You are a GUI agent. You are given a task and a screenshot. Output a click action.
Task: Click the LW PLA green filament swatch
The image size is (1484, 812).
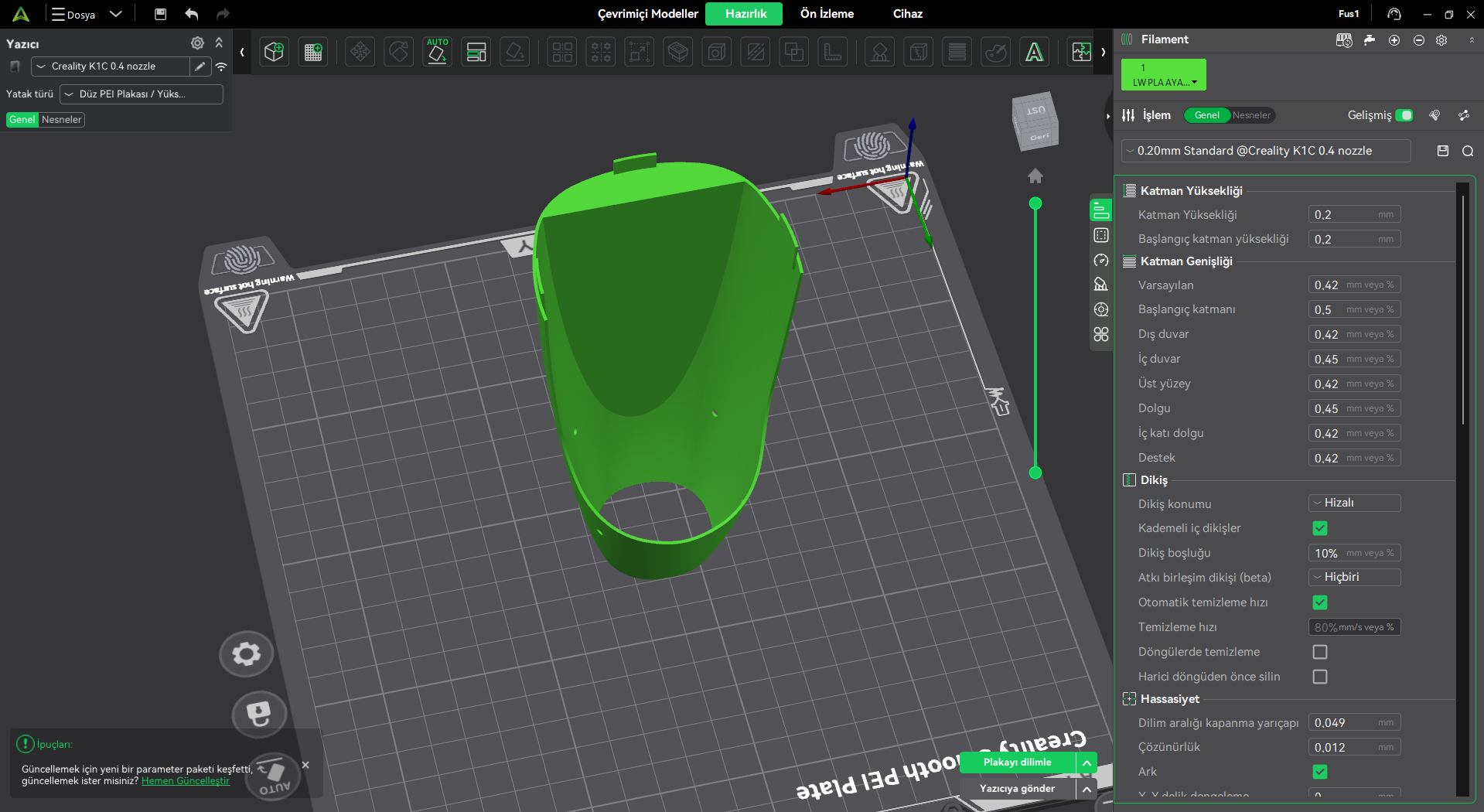click(x=1163, y=75)
